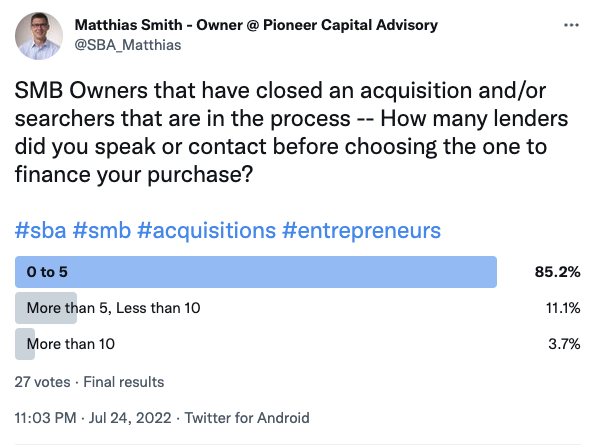Click the 11.1% result value
596x445 pixels.
point(563,308)
